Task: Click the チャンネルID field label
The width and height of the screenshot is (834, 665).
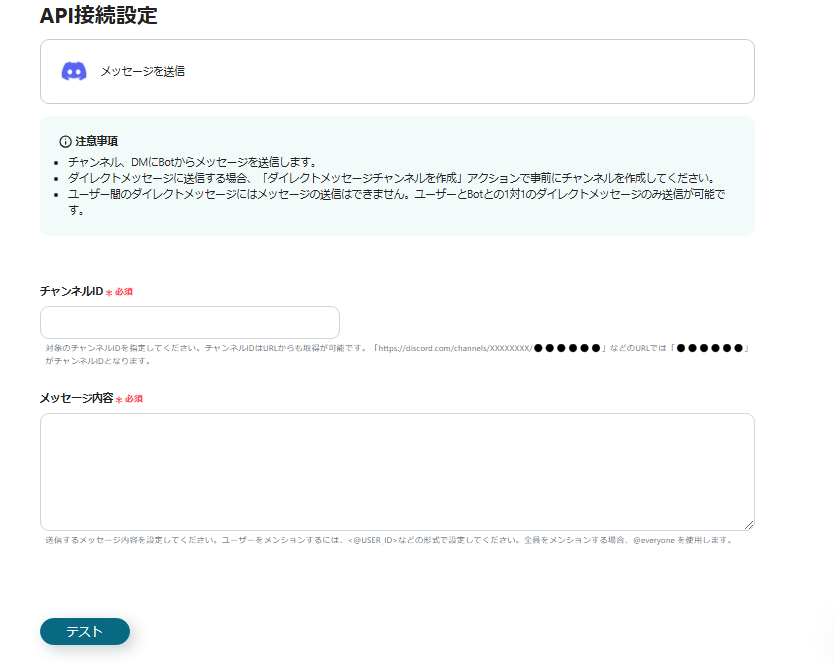Action: coord(71,292)
